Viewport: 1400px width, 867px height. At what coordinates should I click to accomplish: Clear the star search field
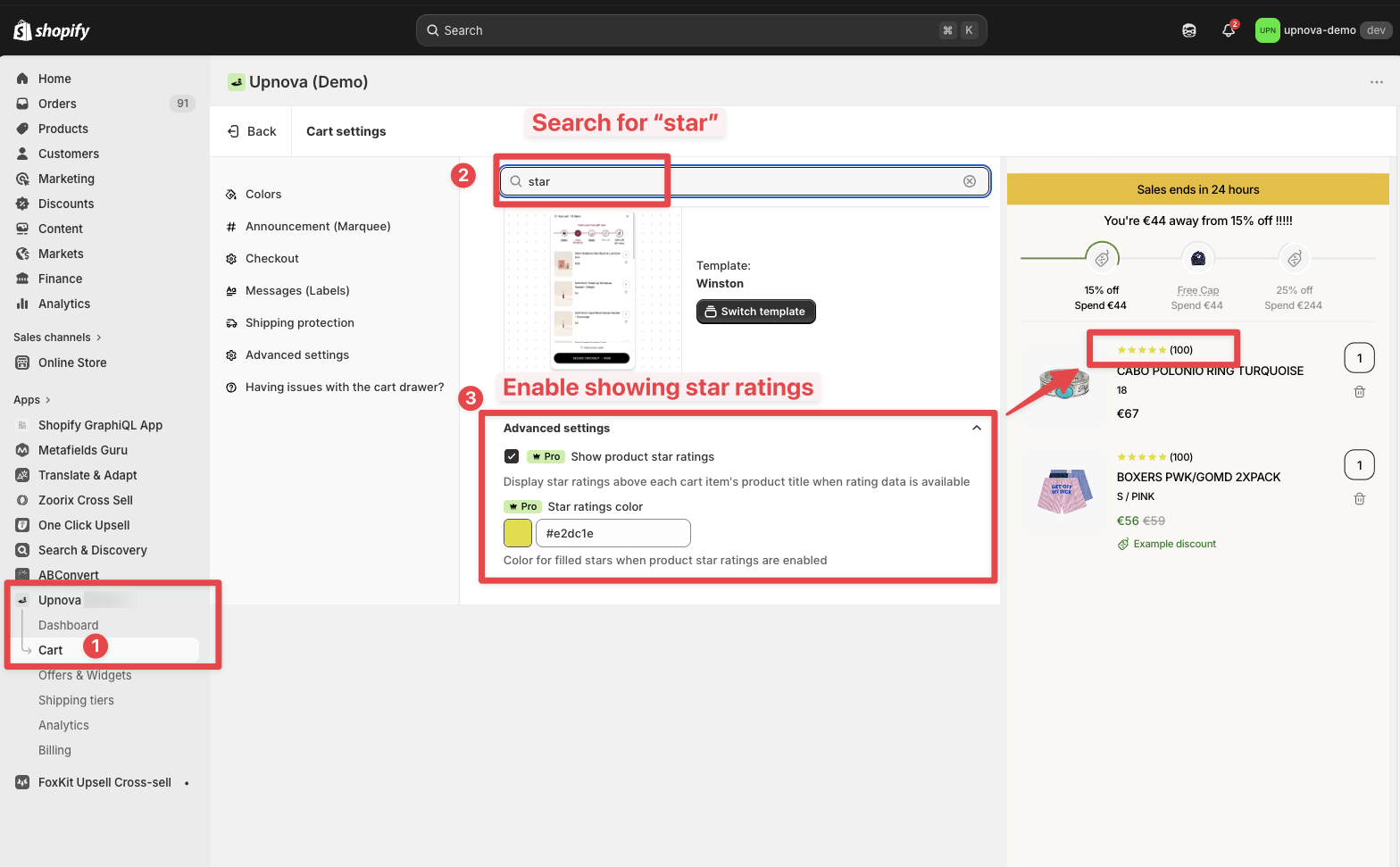(970, 181)
